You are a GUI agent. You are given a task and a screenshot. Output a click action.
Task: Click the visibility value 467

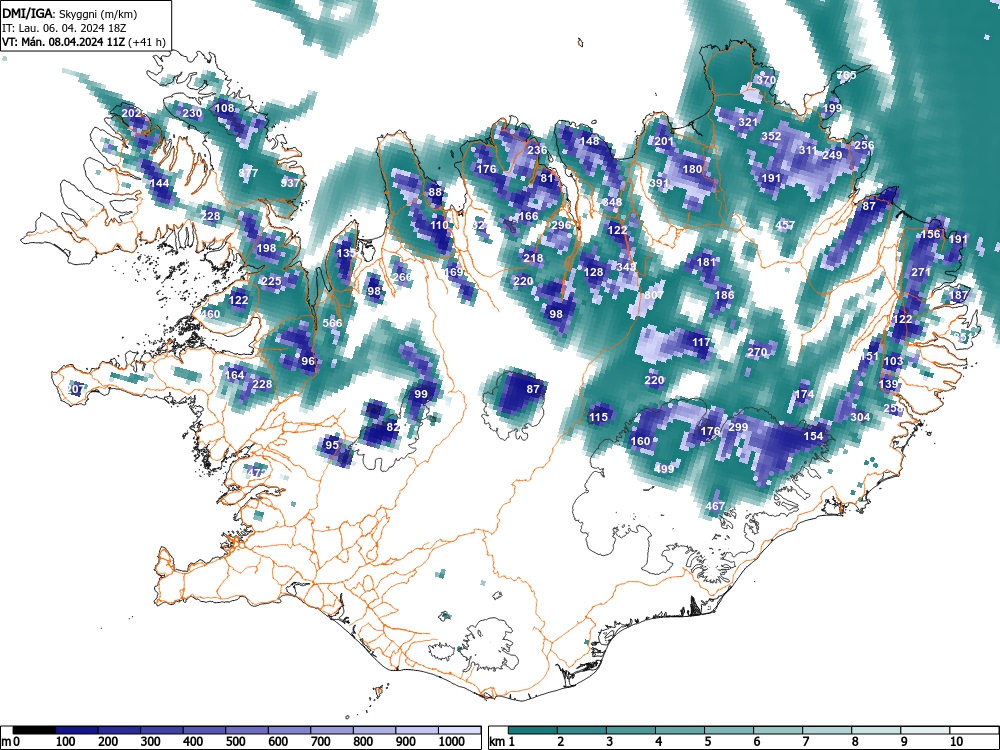[716, 506]
